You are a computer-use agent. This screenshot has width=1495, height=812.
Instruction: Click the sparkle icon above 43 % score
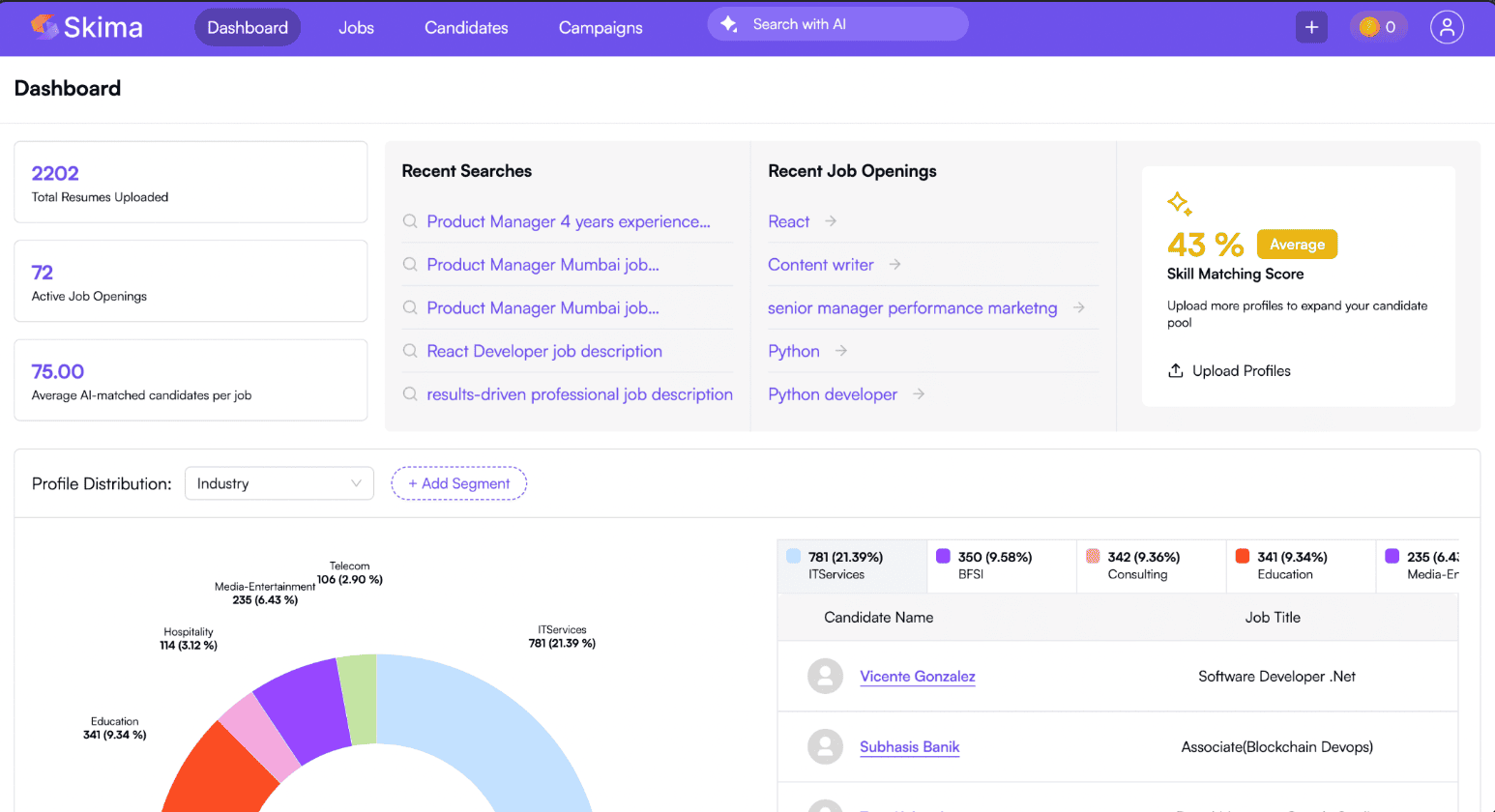pyautogui.click(x=1179, y=203)
